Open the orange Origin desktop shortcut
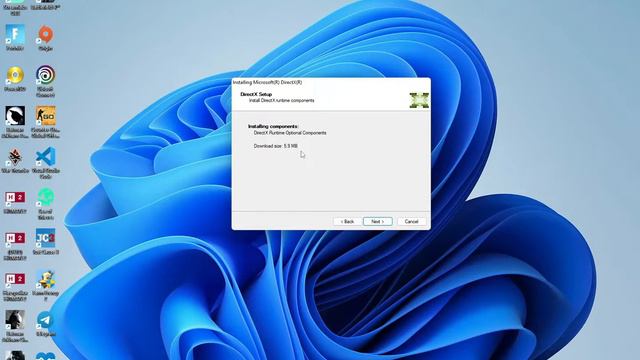This screenshot has width=640, height=360. 45,38
